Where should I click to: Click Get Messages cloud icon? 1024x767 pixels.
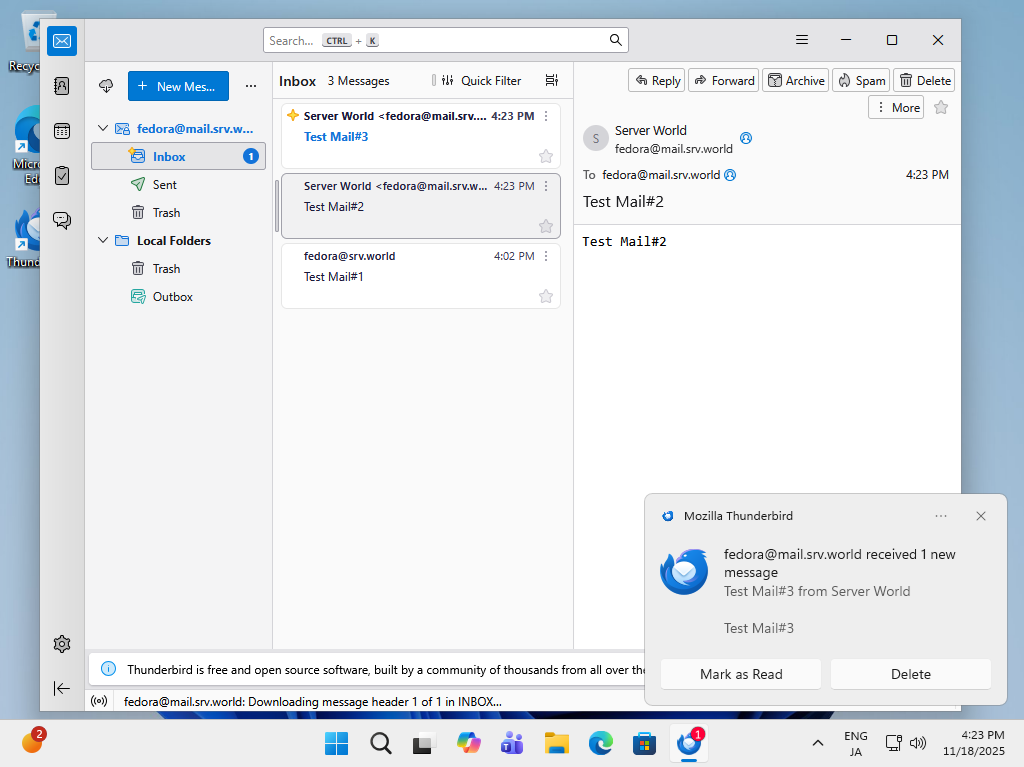click(106, 86)
